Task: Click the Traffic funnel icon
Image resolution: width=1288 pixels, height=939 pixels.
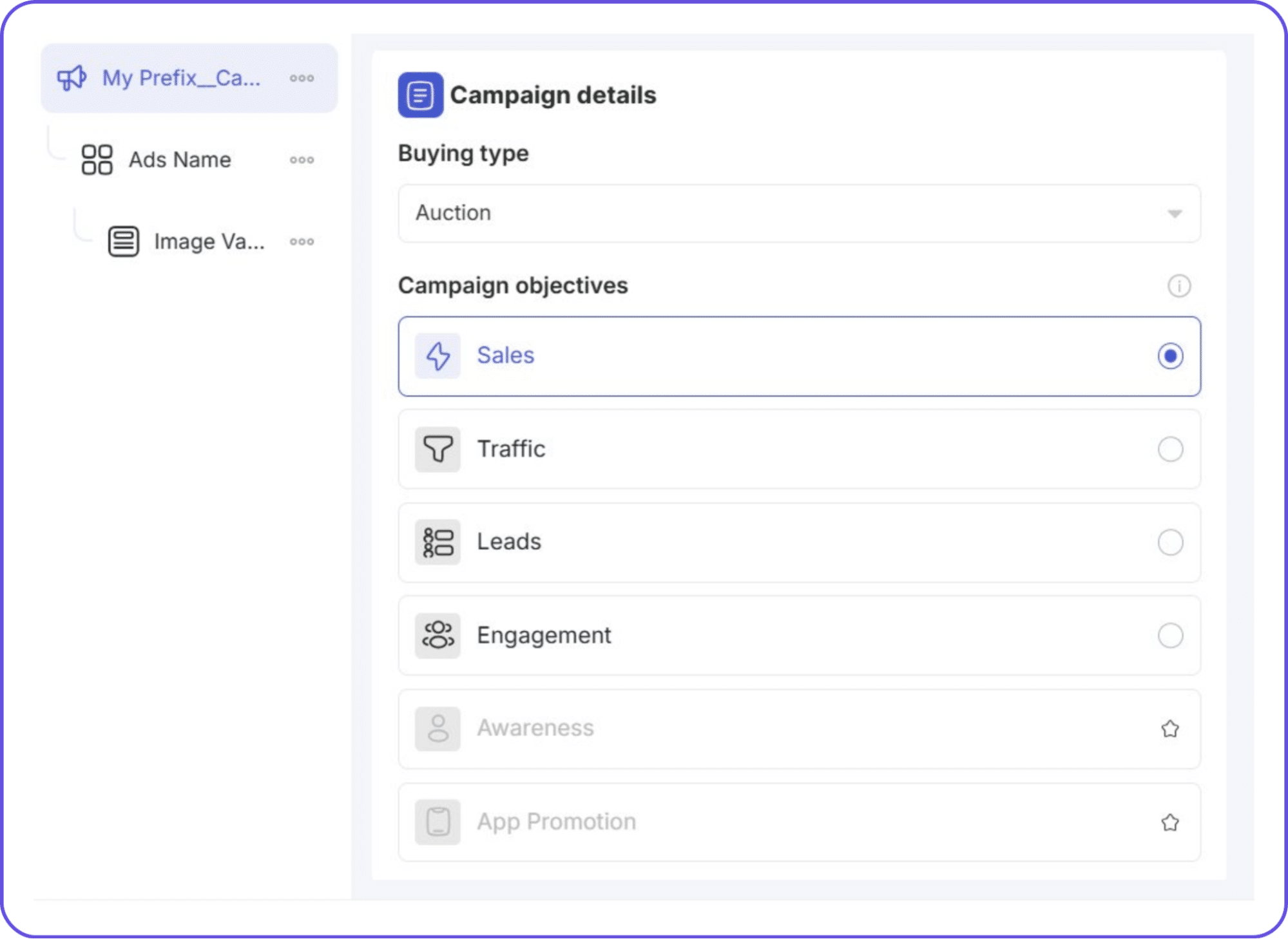Action: point(437,449)
